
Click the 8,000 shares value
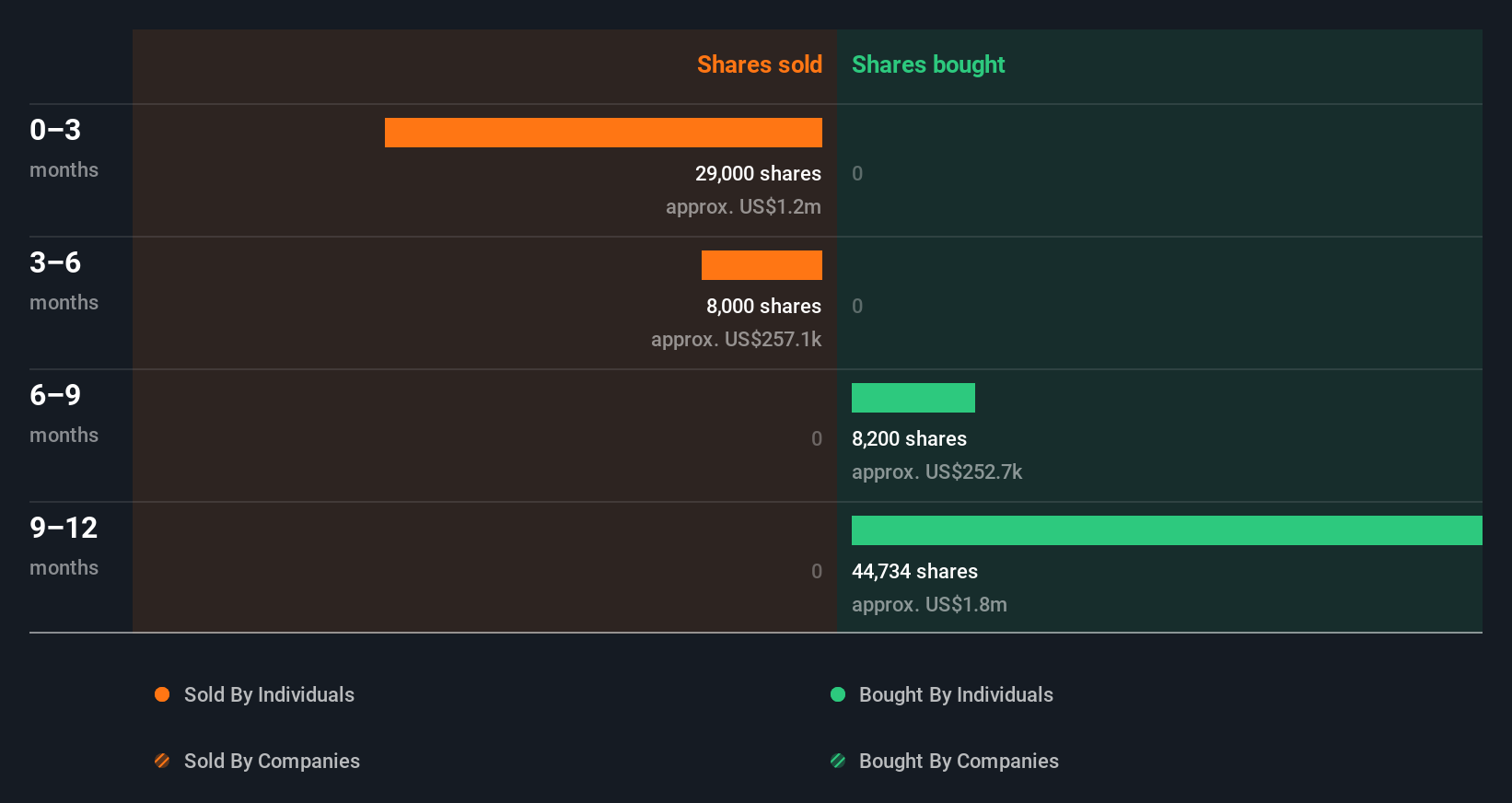click(763, 306)
